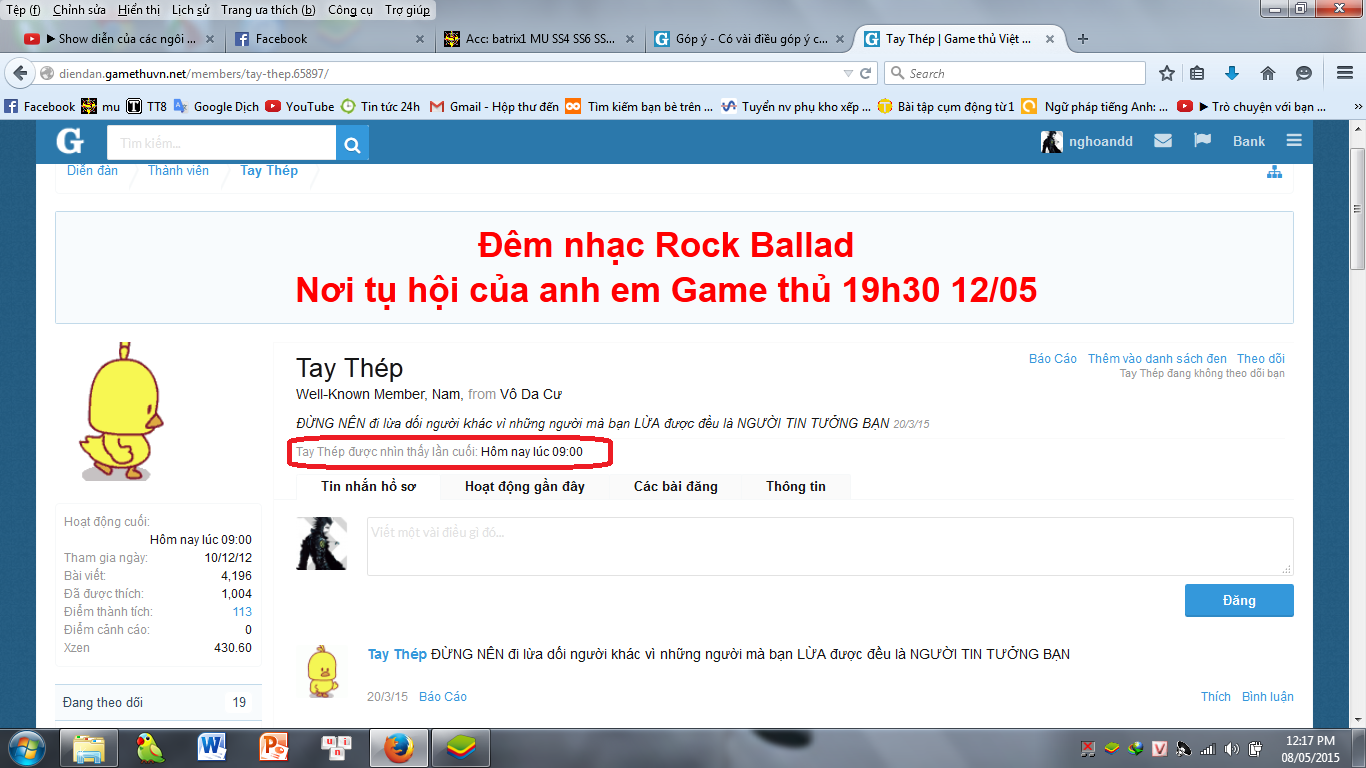Open the Hiển thị menu
This screenshot has width=1366, height=768.
tap(139, 10)
